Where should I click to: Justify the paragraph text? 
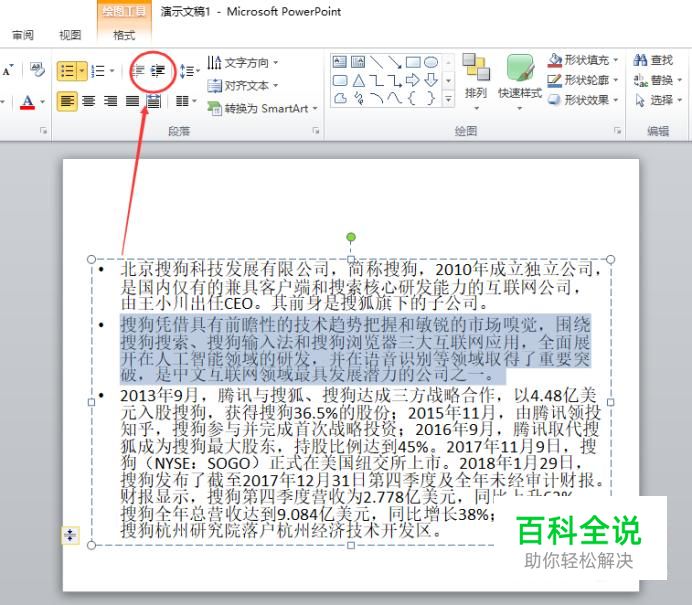click(132, 101)
